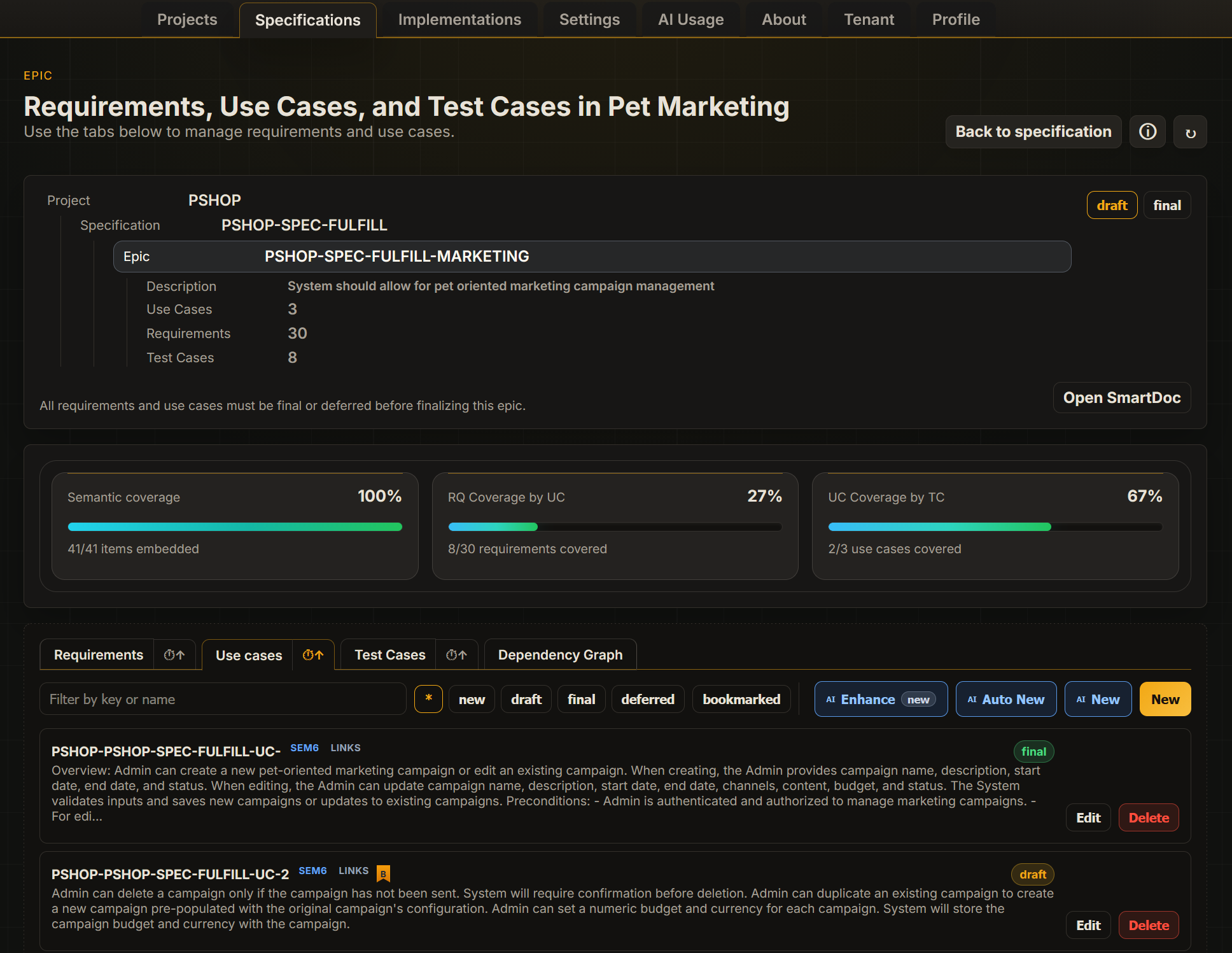
Task: Click the Specification value PSHOP-SPEC-FULFILL
Action: [304, 225]
